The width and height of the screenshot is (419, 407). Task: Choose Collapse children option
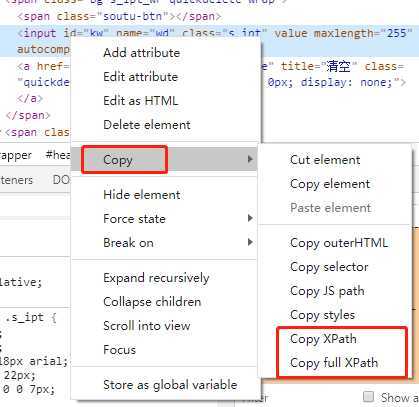152,302
